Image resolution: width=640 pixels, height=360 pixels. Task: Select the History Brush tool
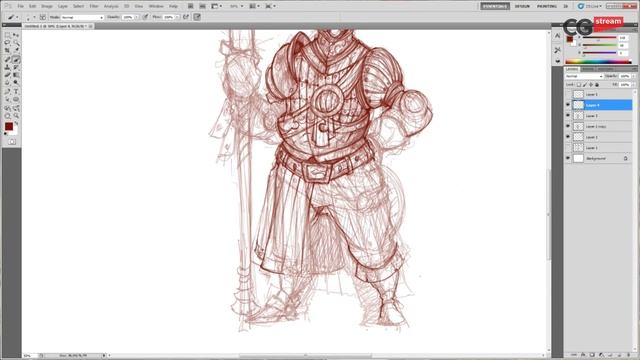(16, 67)
